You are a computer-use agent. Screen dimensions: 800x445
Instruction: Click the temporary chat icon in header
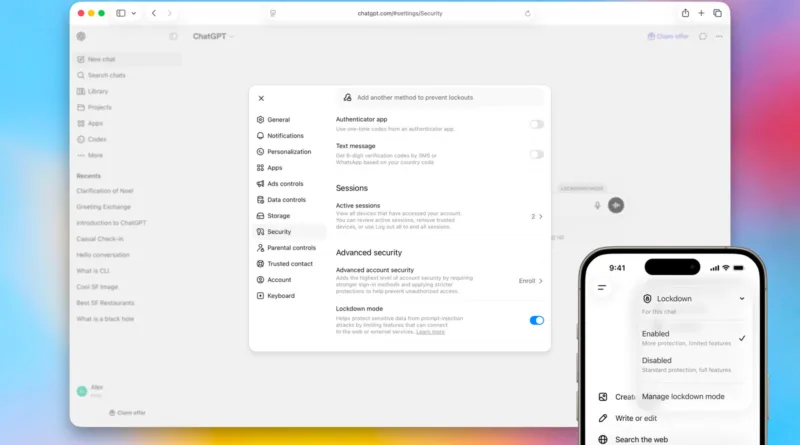[x=703, y=36]
